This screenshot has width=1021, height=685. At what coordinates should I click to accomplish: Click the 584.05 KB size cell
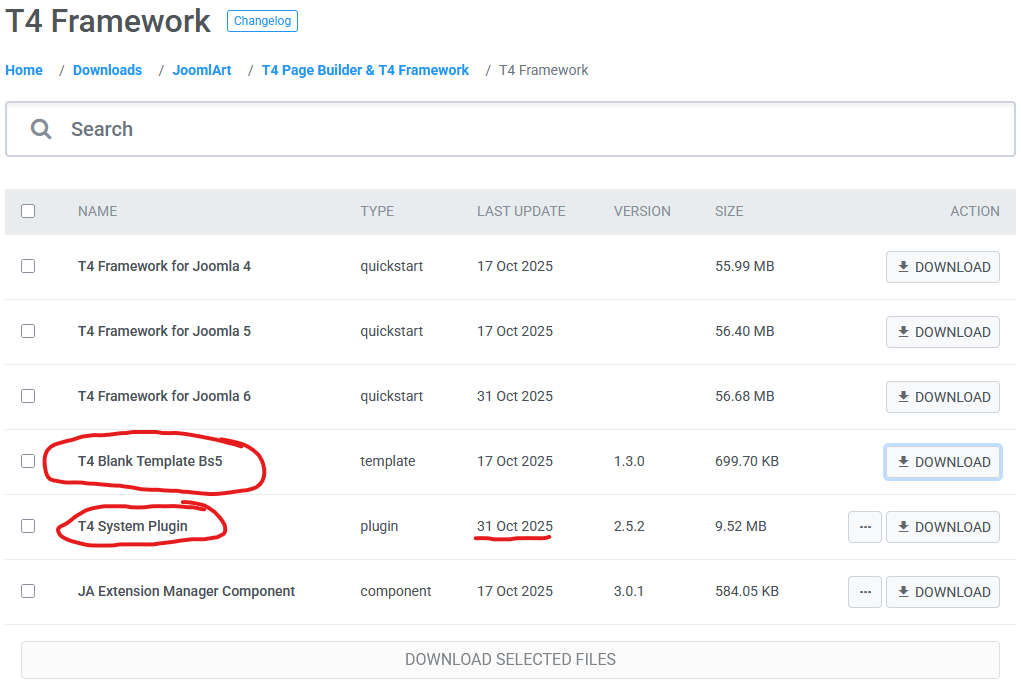coord(747,591)
